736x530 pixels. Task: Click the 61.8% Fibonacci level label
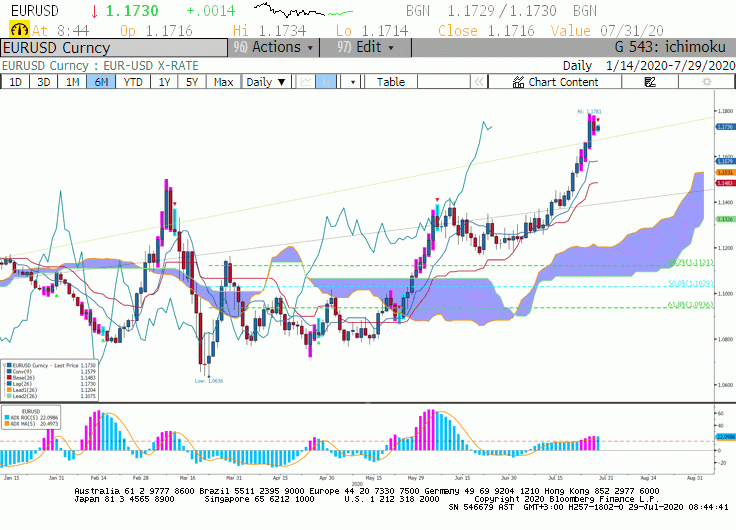[x=690, y=305]
